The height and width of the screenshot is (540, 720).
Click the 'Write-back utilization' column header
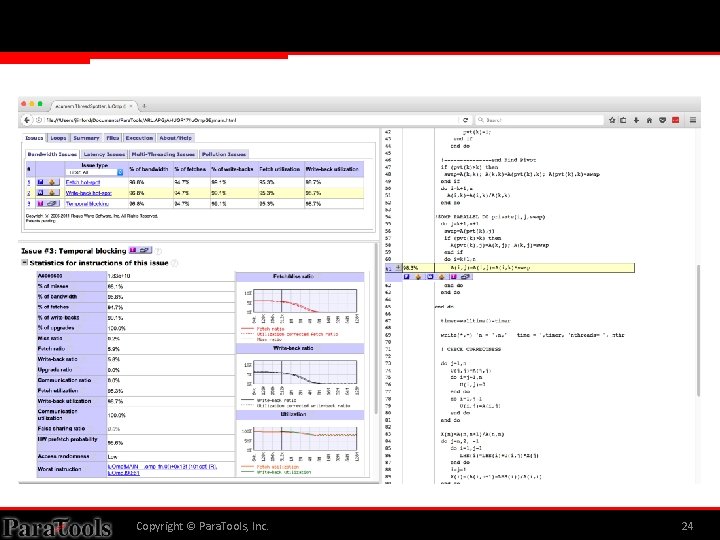(332, 169)
